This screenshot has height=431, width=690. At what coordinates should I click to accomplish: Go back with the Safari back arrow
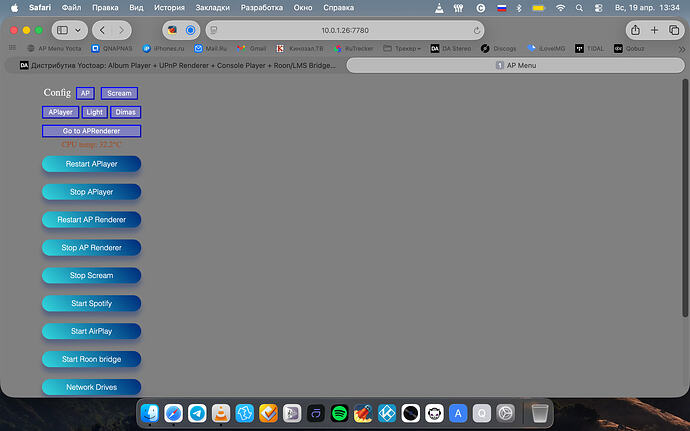tap(102, 30)
